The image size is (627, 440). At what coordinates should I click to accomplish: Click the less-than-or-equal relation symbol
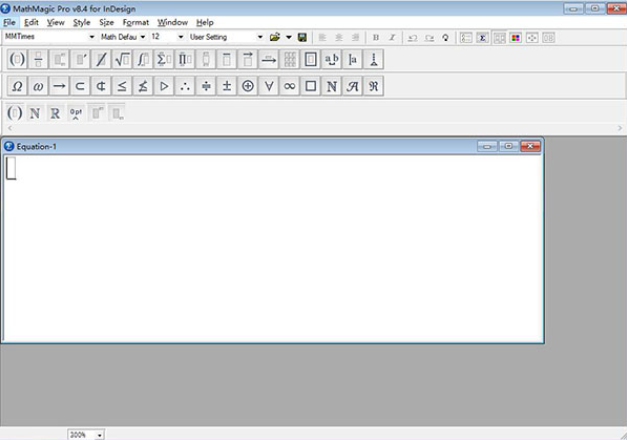coord(122,86)
